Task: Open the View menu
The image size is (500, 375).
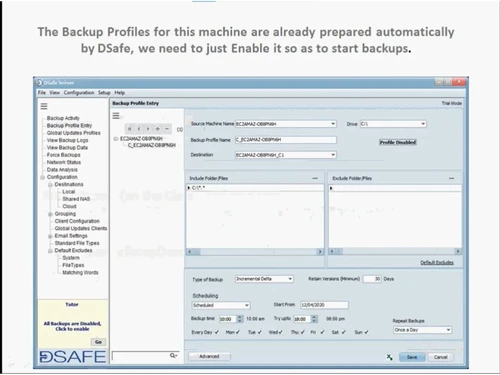Action: [55, 93]
